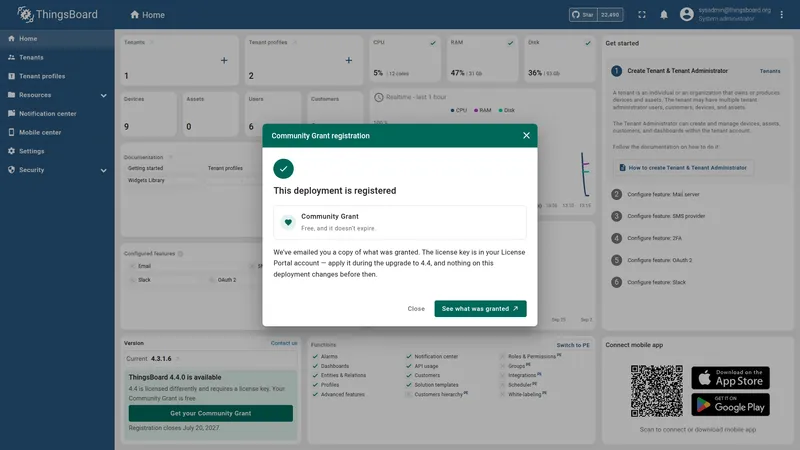Click the step 1 number badge
This screenshot has height=450, width=800.
[616, 71]
